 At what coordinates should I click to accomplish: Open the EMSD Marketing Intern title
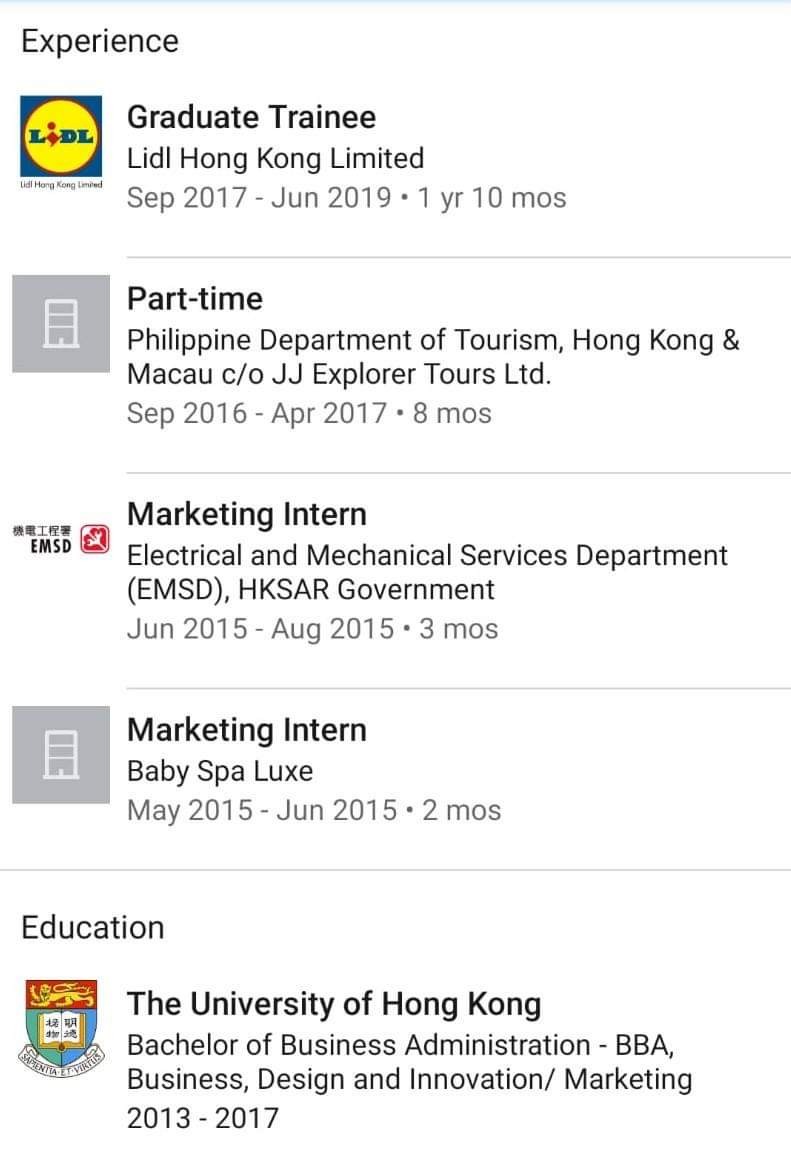[x=246, y=514]
